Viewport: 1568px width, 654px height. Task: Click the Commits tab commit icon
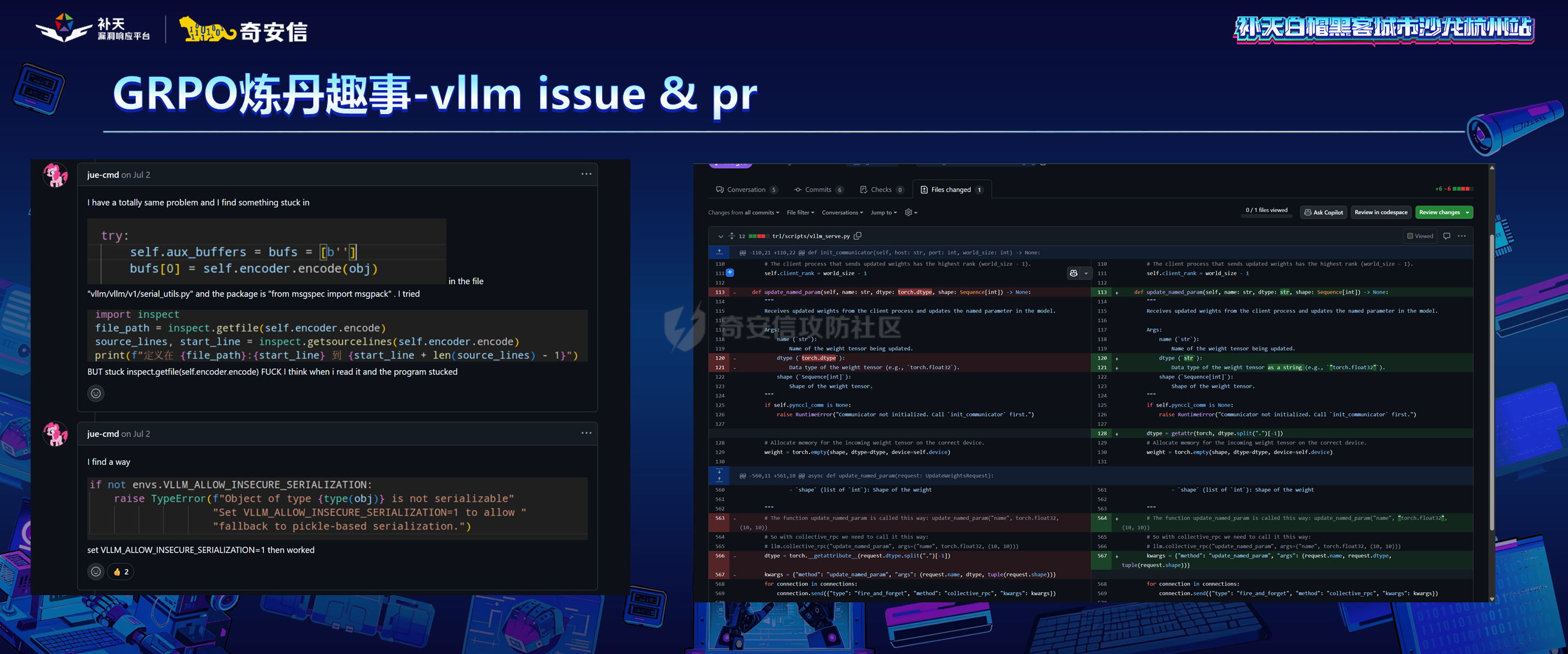(x=797, y=189)
